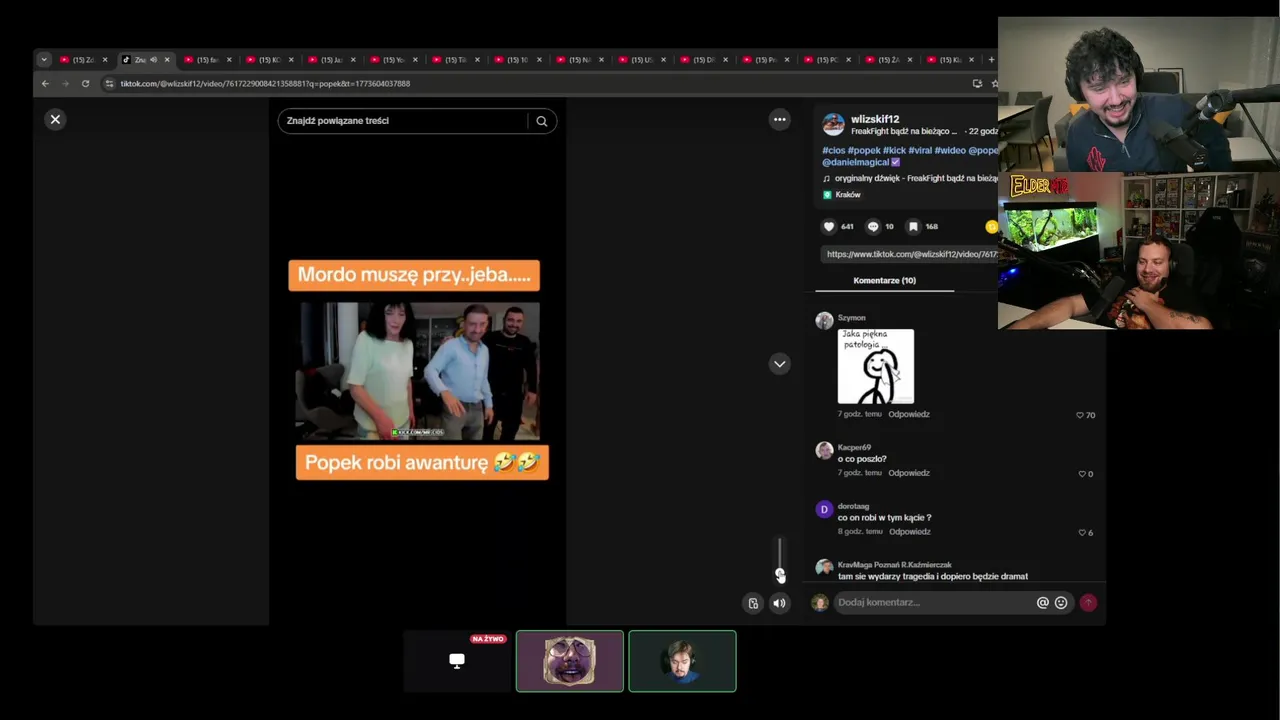Open the 'oryginalny dźwięk' sound link
This screenshot has height=720, width=1280.
(x=910, y=178)
